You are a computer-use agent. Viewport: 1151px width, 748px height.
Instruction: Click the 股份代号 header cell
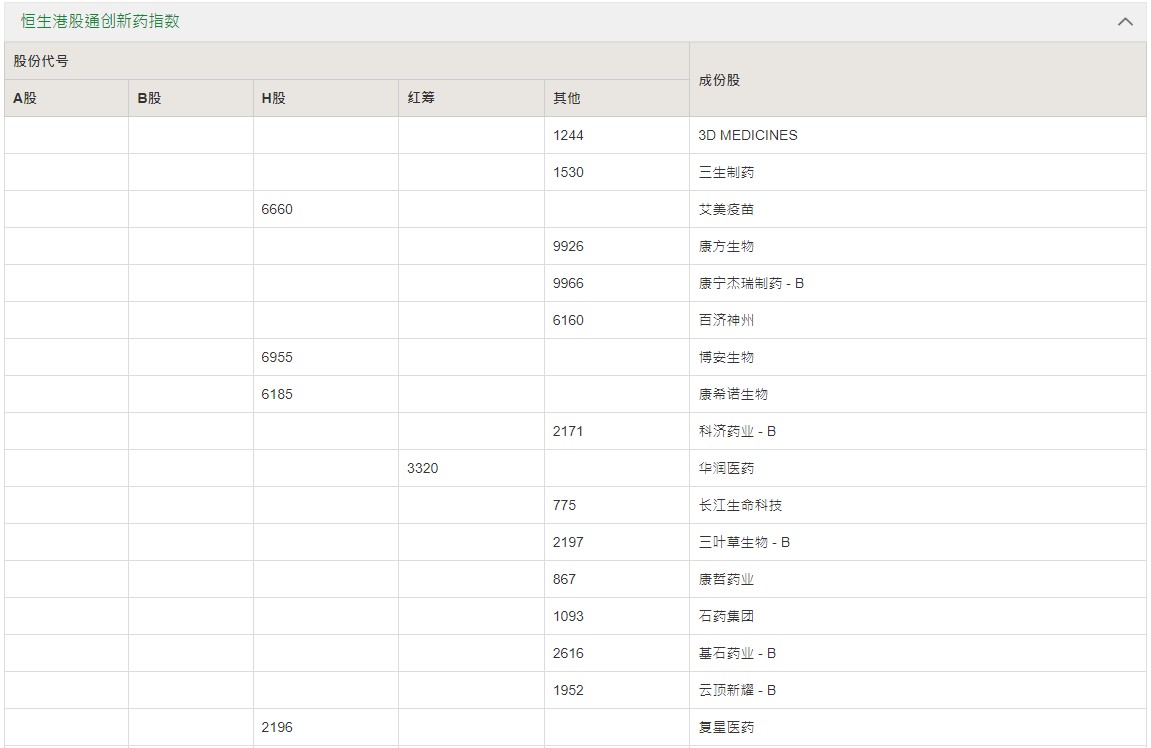[41, 61]
